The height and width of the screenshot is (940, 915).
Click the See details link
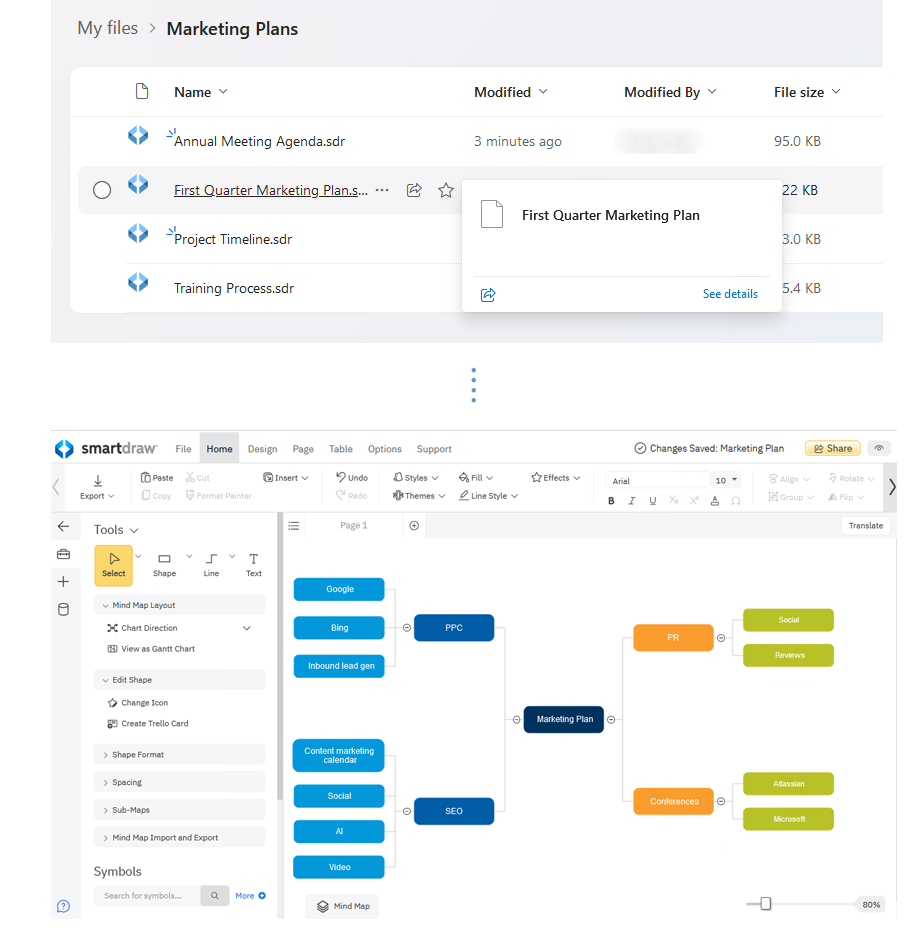coord(730,293)
